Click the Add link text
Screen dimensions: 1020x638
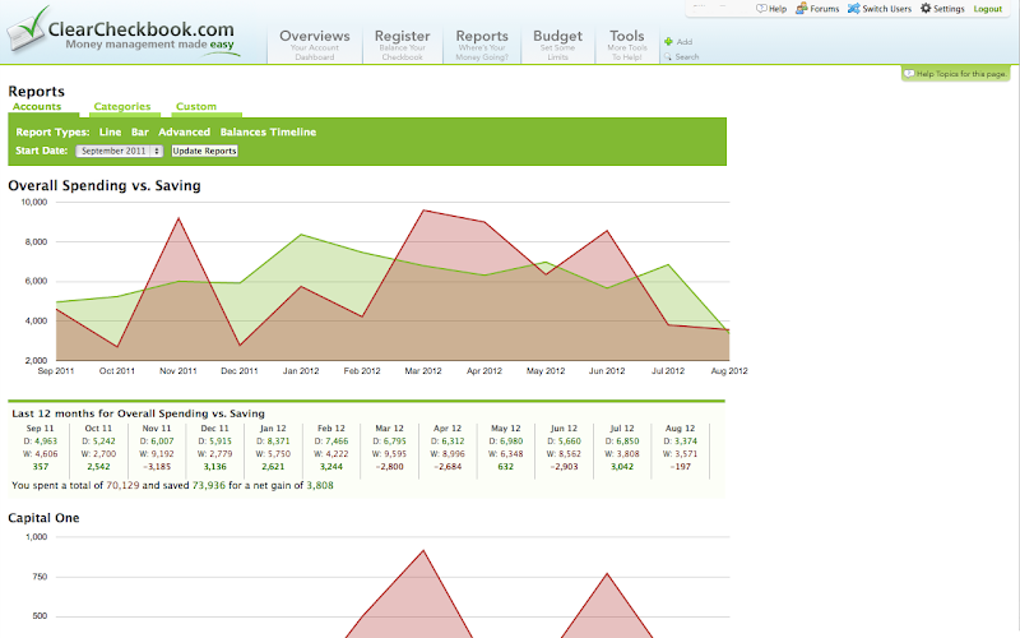684,42
